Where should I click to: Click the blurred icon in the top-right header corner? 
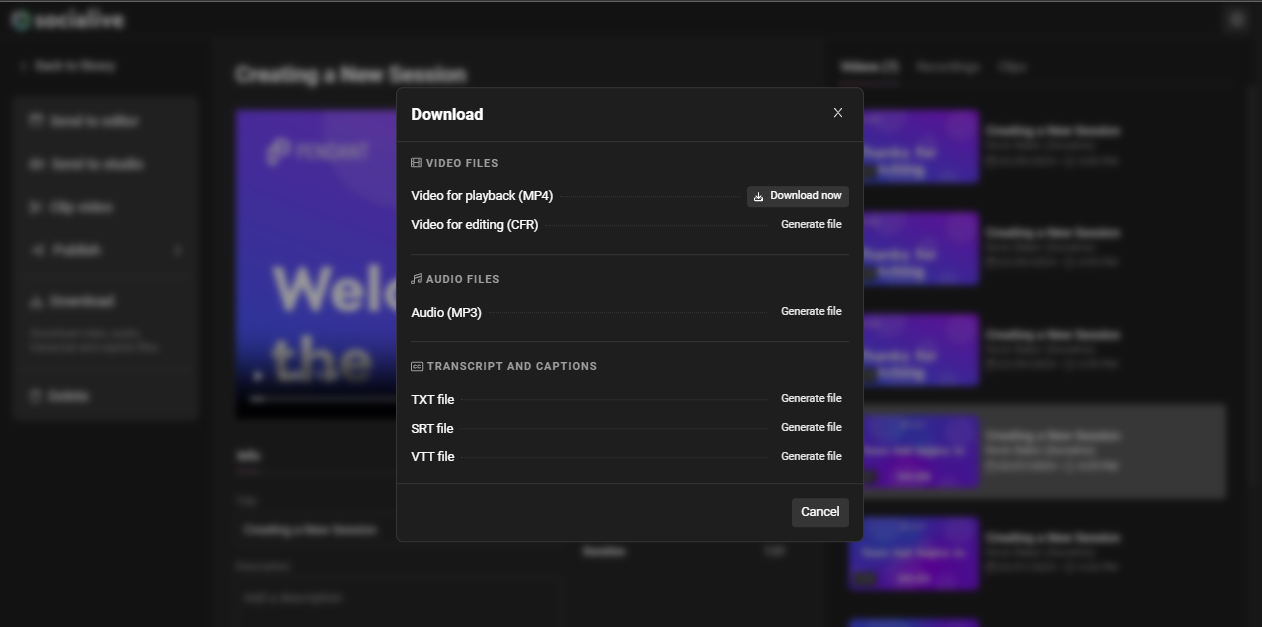tap(1237, 20)
